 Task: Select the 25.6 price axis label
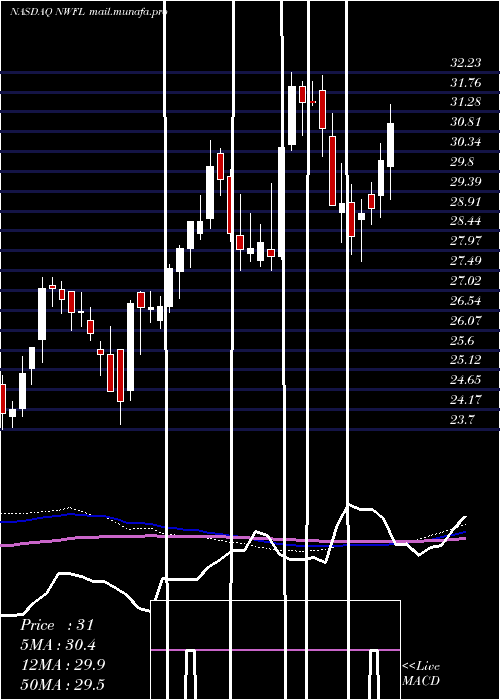pyautogui.click(x=462, y=341)
